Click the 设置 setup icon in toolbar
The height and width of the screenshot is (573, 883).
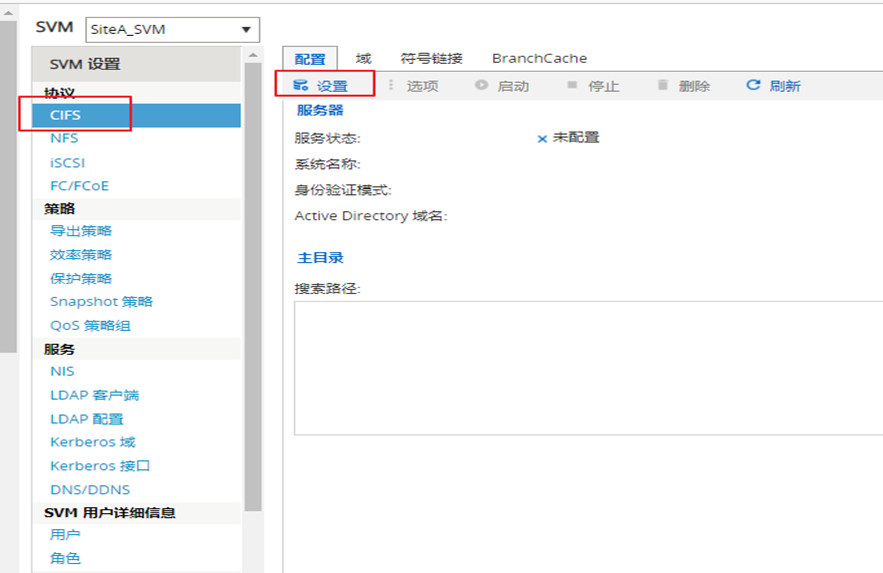300,86
